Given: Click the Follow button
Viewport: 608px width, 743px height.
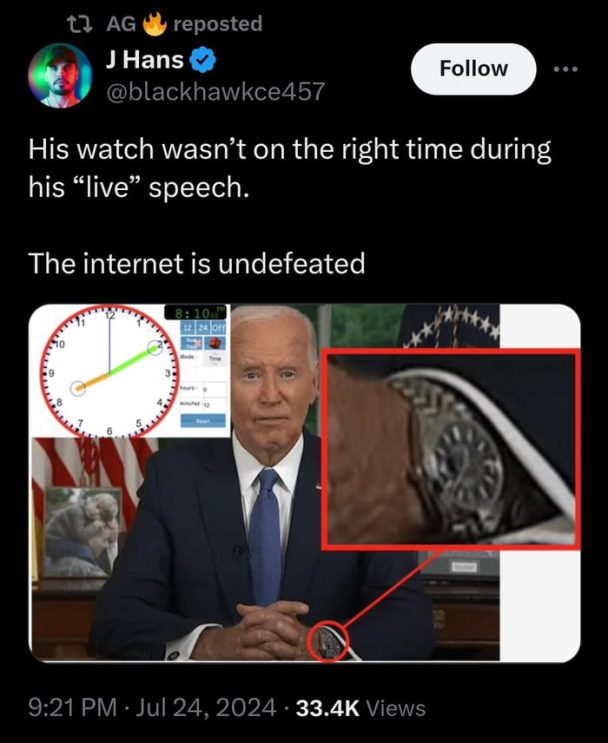Looking at the screenshot, I should point(473,69).
